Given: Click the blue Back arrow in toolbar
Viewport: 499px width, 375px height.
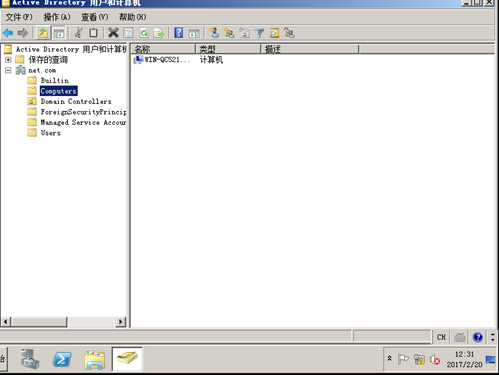Looking at the screenshot, I should [8, 33].
